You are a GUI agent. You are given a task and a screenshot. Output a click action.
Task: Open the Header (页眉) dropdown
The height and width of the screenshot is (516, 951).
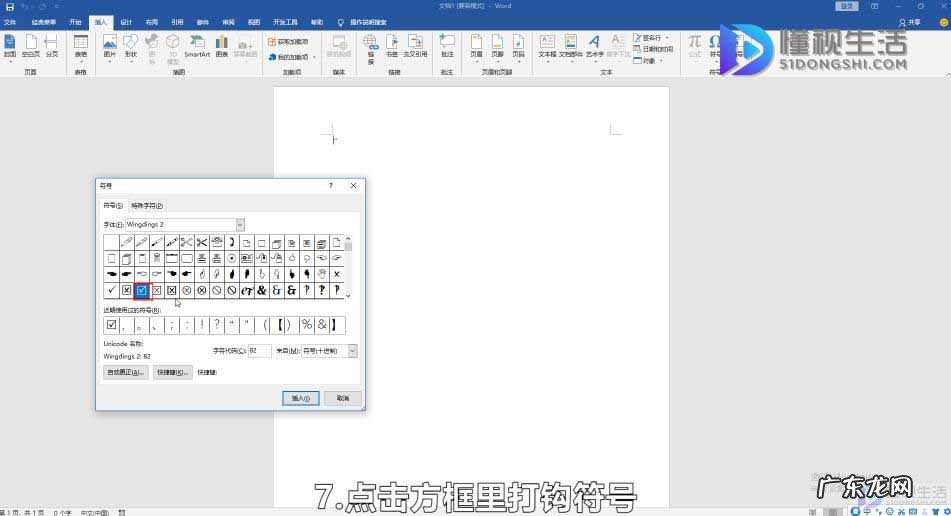click(x=476, y=47)
